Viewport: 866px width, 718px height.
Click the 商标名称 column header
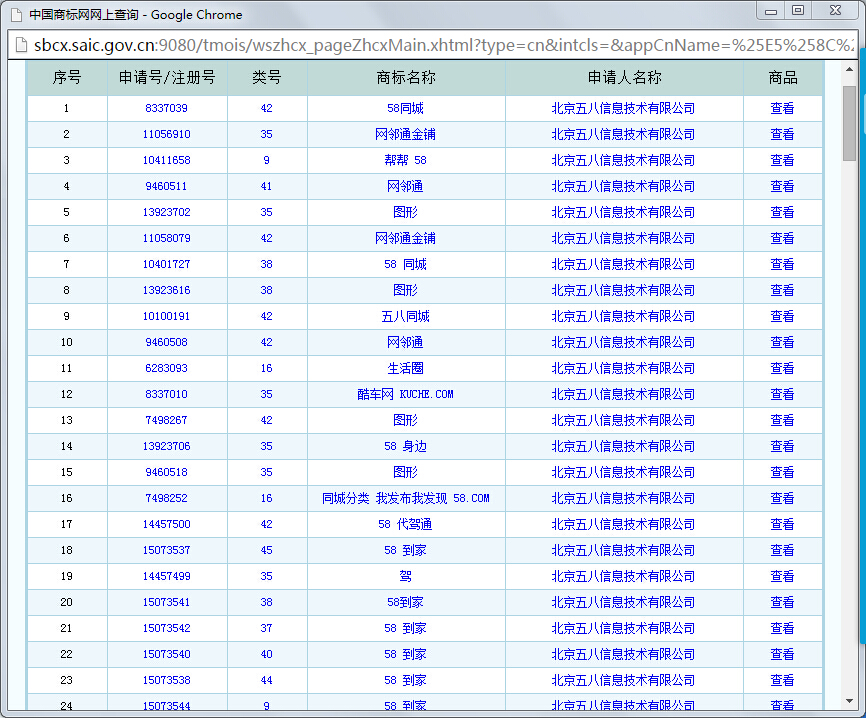pyautogui.click(x=406, y=77)
